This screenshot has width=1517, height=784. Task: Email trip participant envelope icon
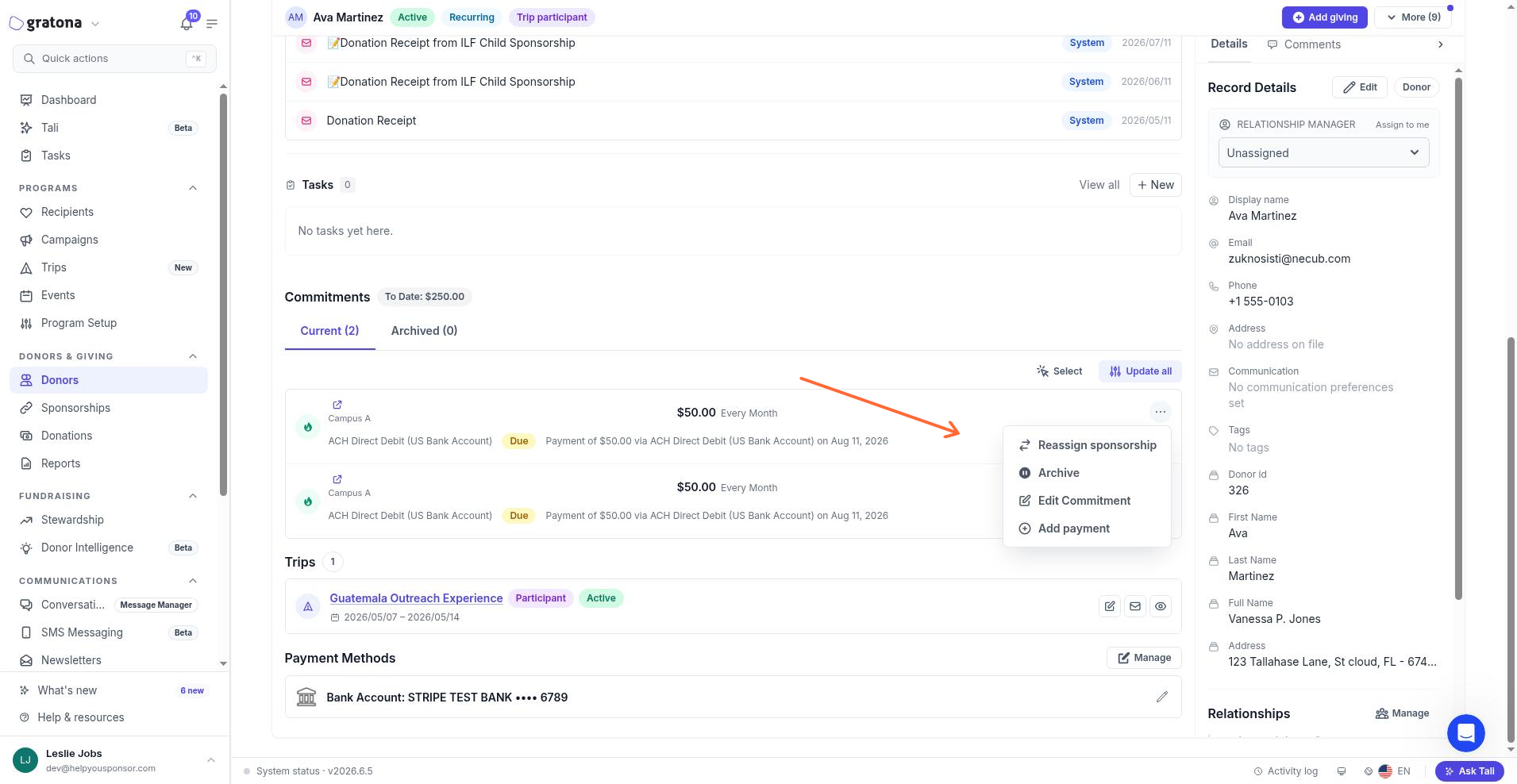[1135, 606]
